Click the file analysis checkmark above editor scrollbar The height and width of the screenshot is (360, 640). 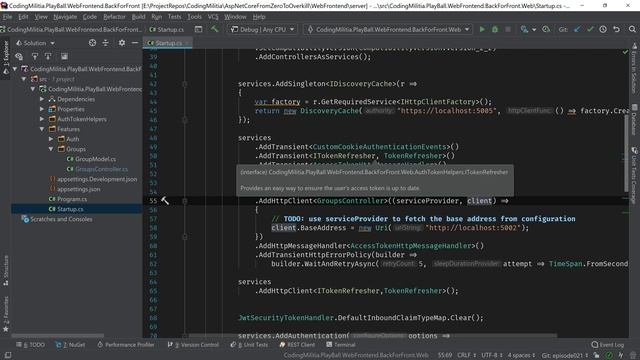coord(625,52)
